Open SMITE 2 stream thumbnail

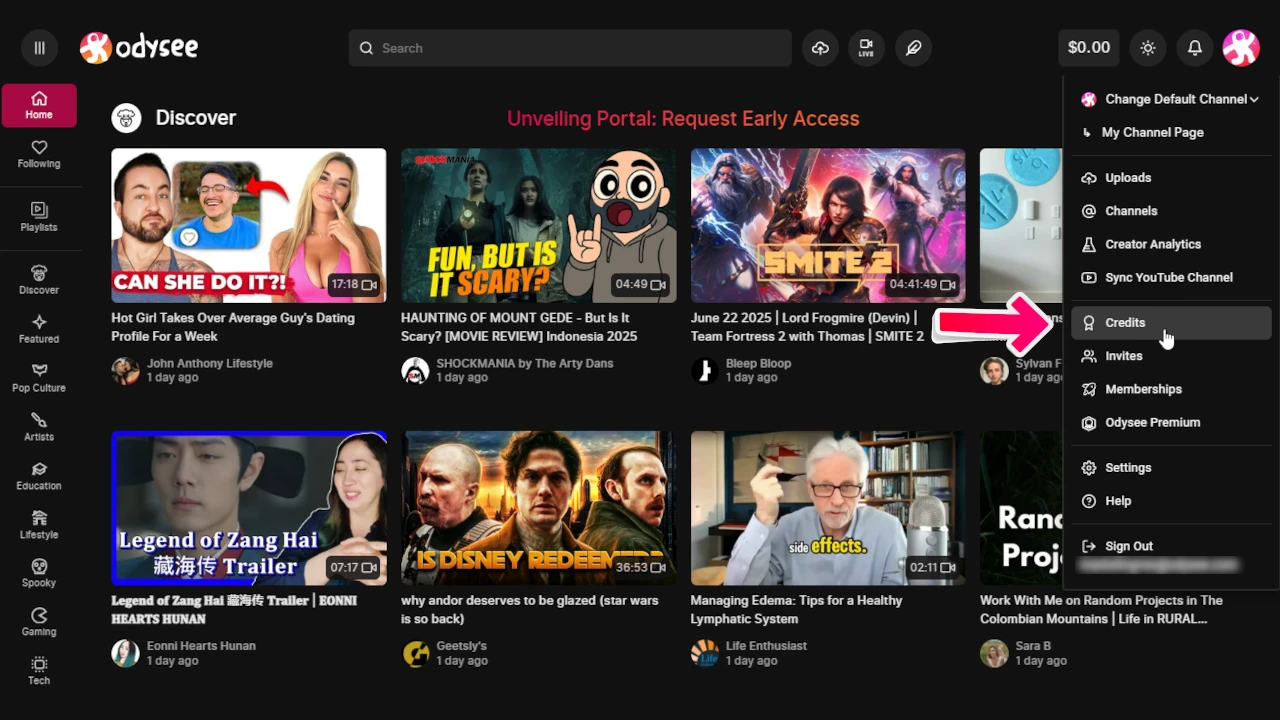pos(828,226)
